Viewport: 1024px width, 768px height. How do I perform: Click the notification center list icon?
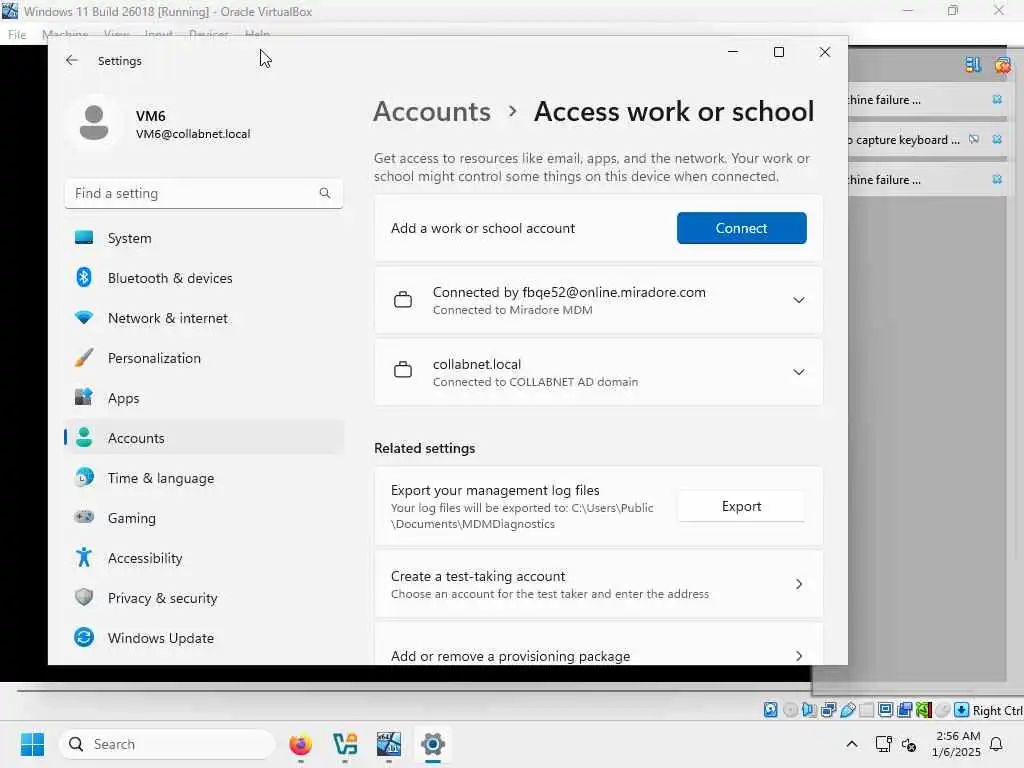coord(973,64)
